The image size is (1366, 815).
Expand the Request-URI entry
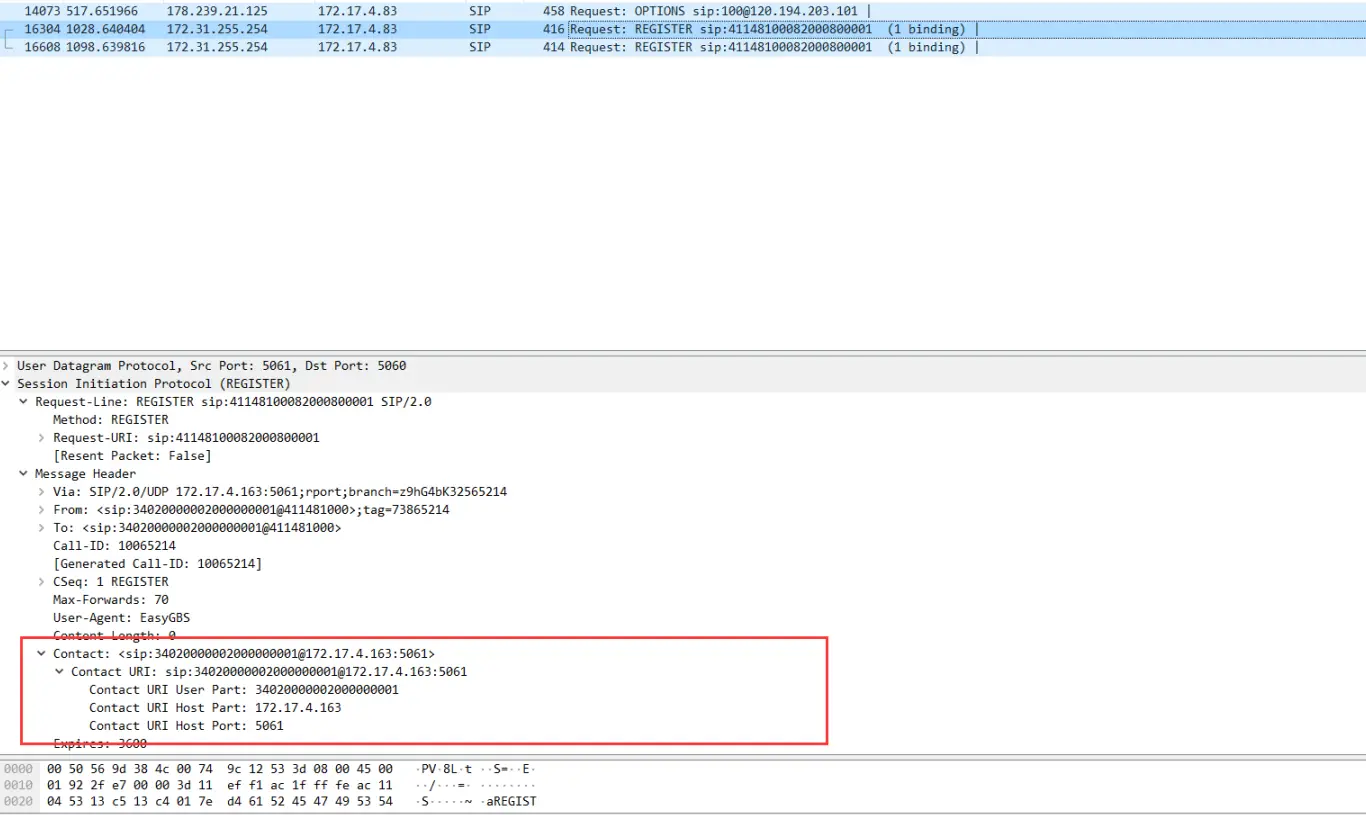[x=42, y=438]
